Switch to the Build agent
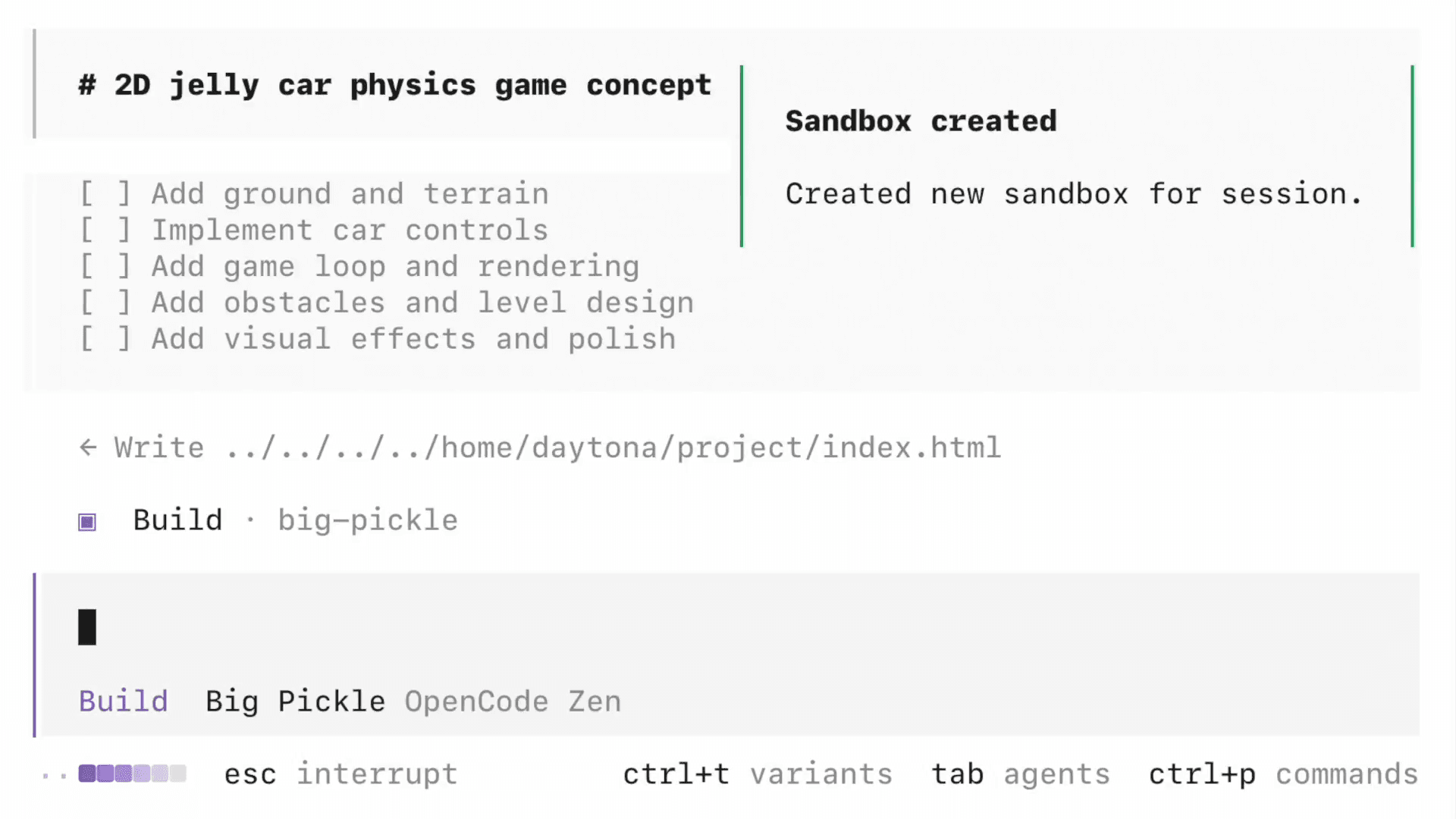The image size is (1456, 819). pos(123,701)
